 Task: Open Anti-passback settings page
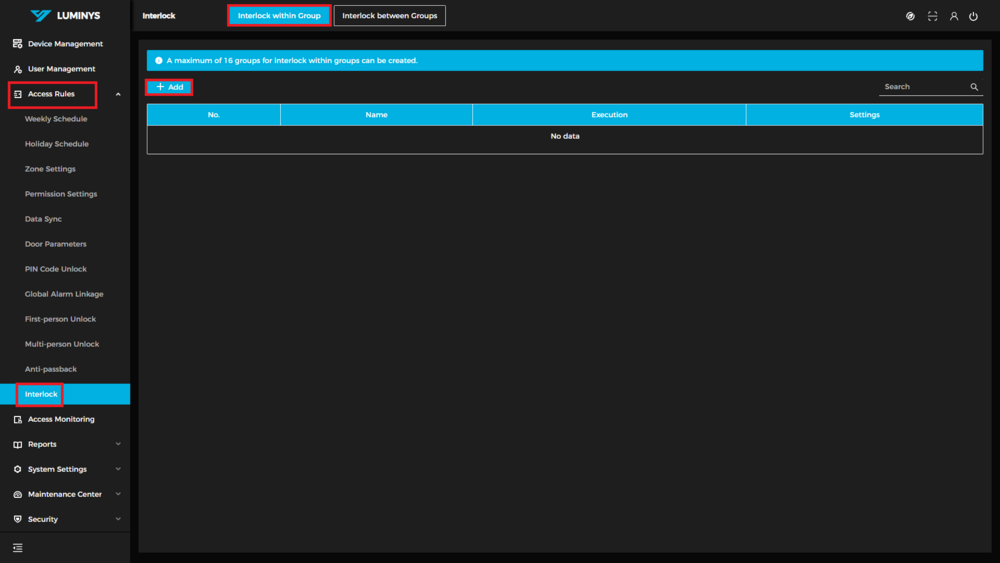point(51,369)
